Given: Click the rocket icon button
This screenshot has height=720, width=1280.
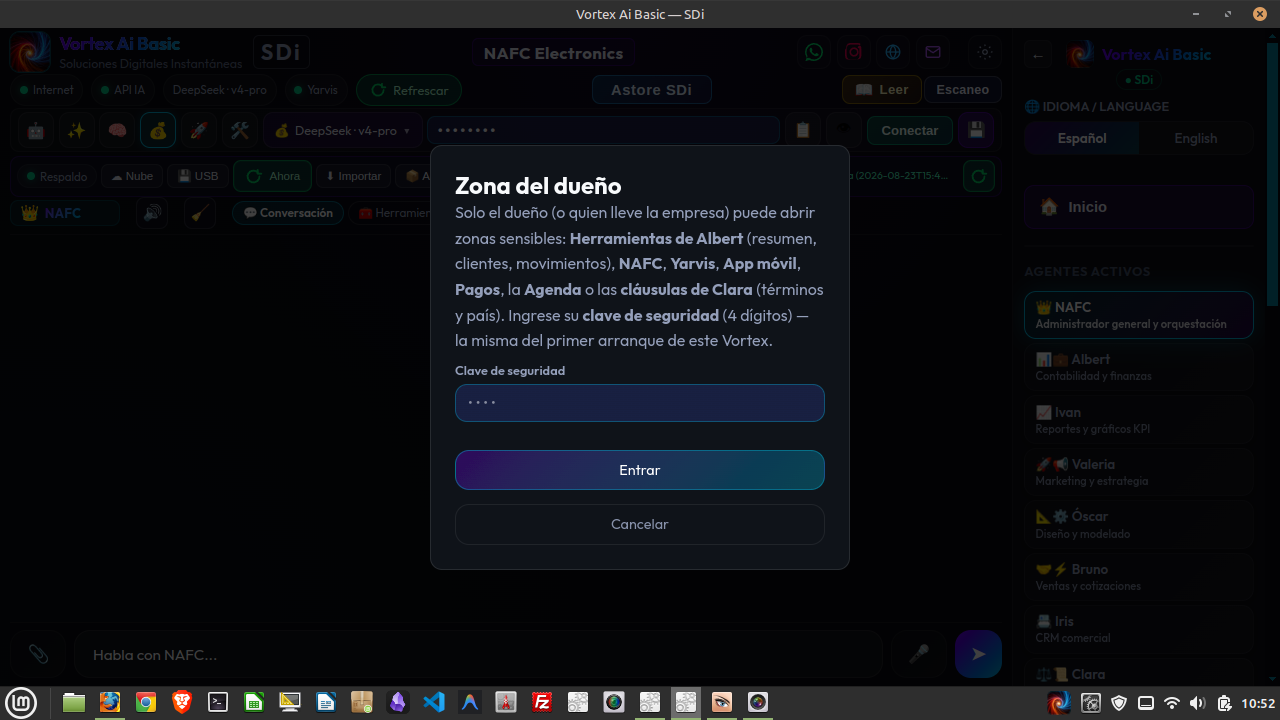Looking at the screenshot, I should point(198,131).
